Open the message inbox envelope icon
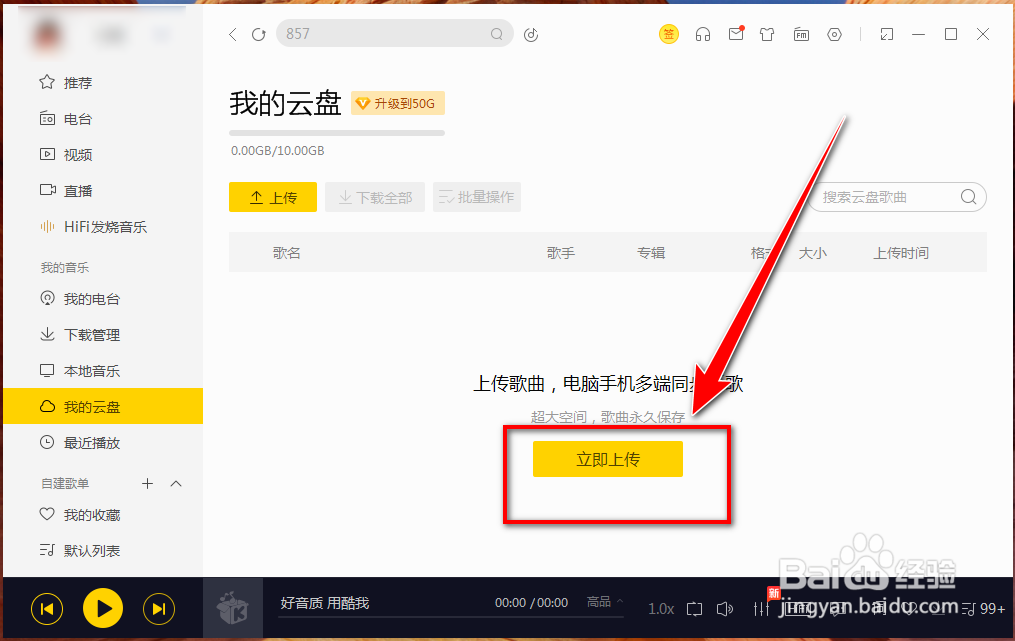This screenshot has height=641, width=1015. pyautogui.click(x=736, y=34)
